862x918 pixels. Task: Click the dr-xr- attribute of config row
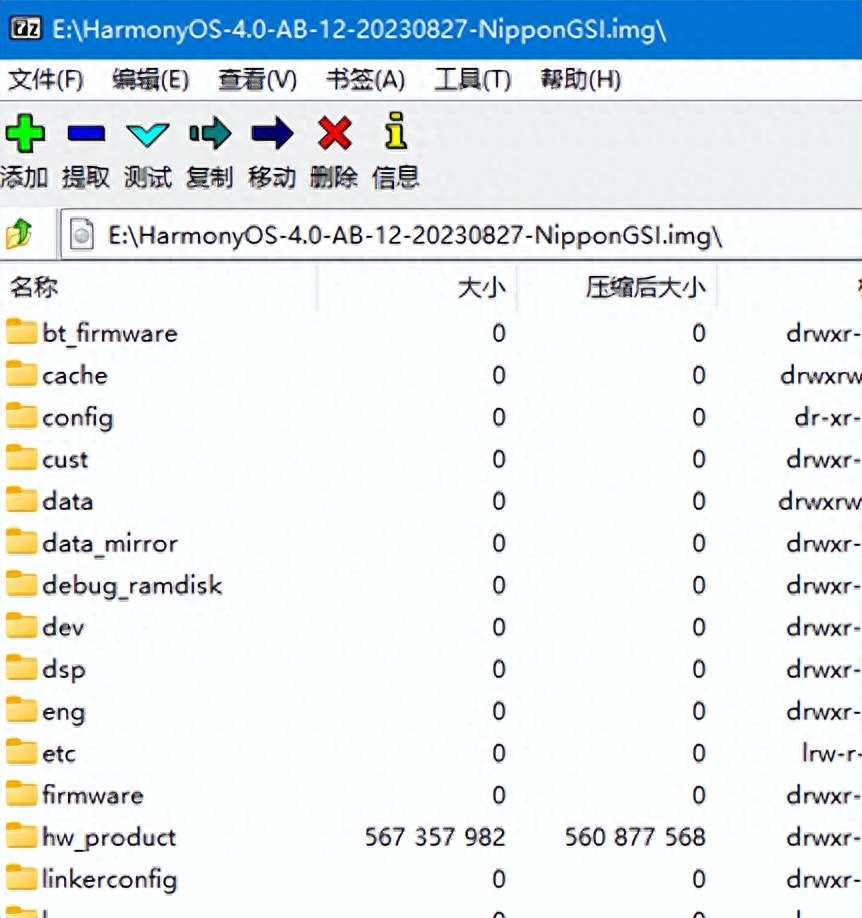pos(827,417)
